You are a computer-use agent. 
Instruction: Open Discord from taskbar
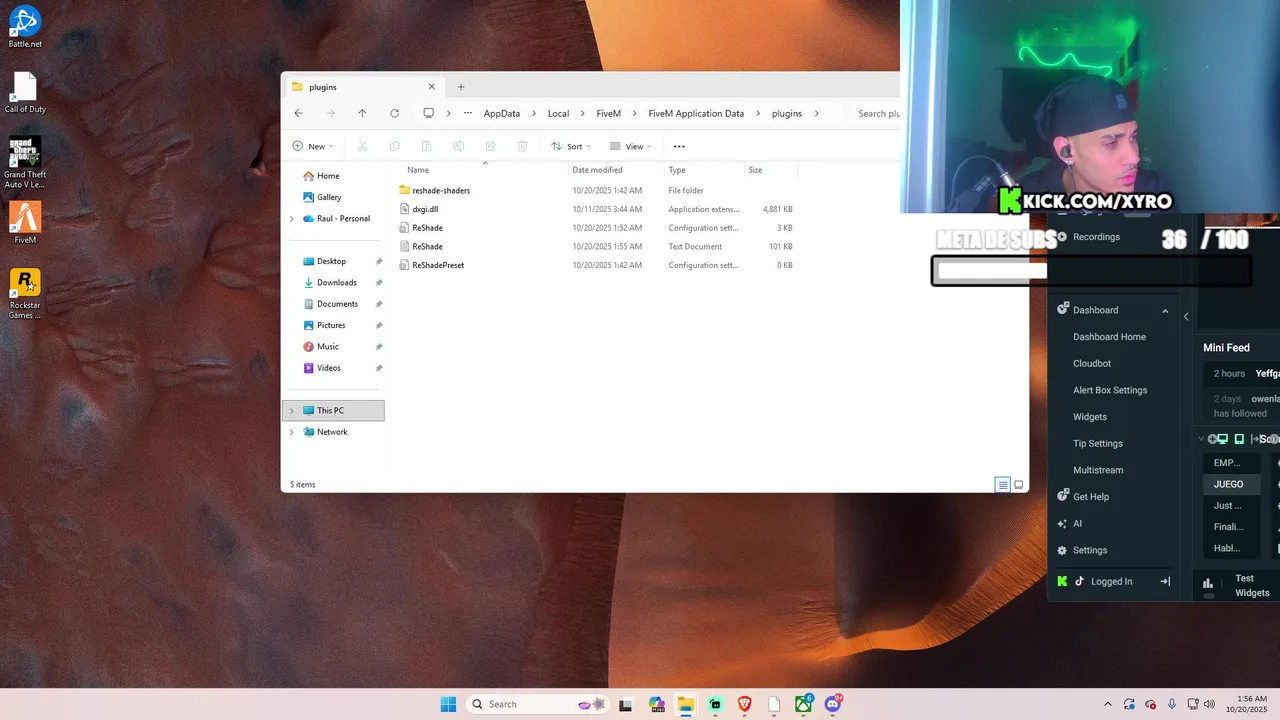[833, 704]
